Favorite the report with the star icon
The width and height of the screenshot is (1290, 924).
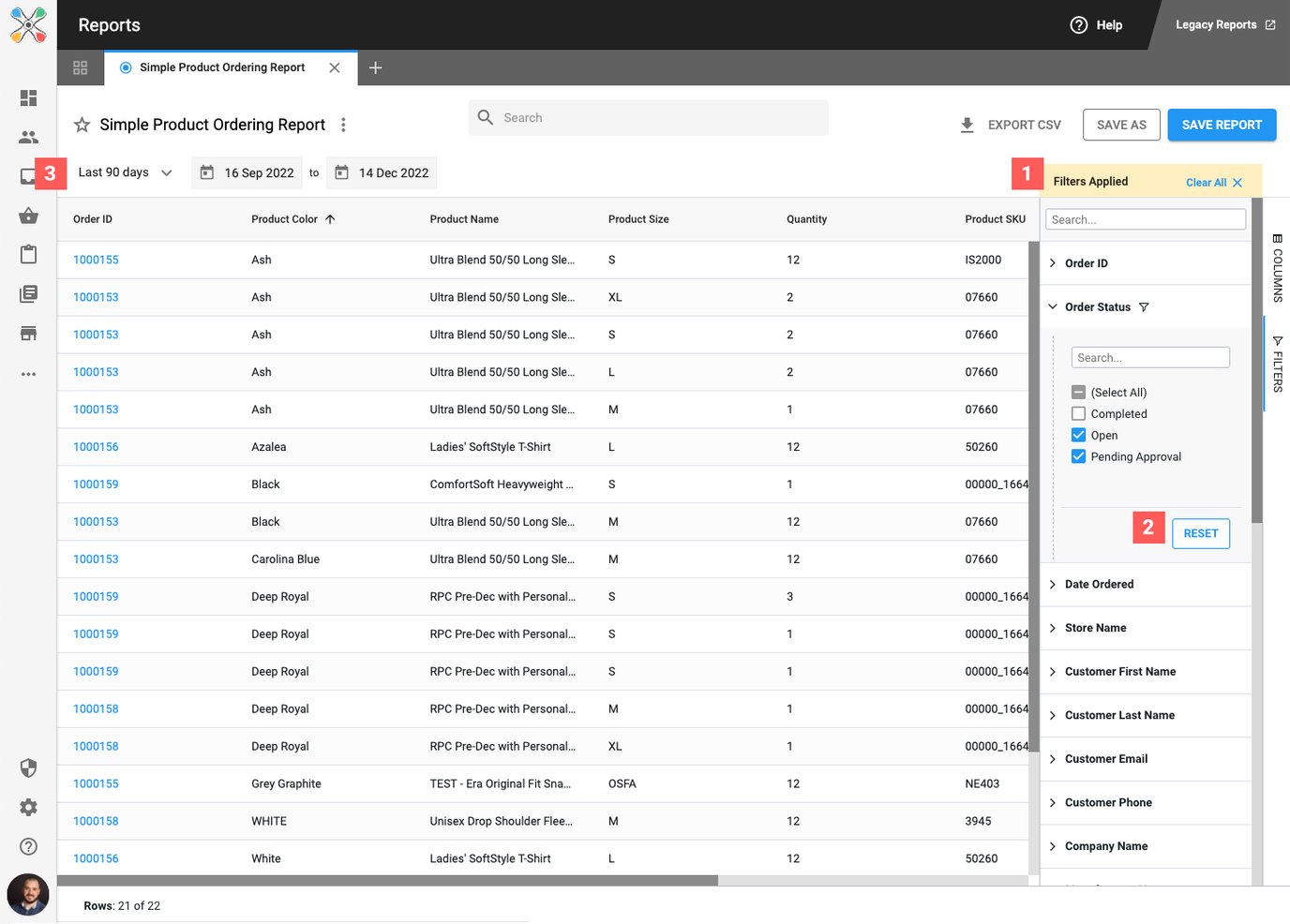82,125
